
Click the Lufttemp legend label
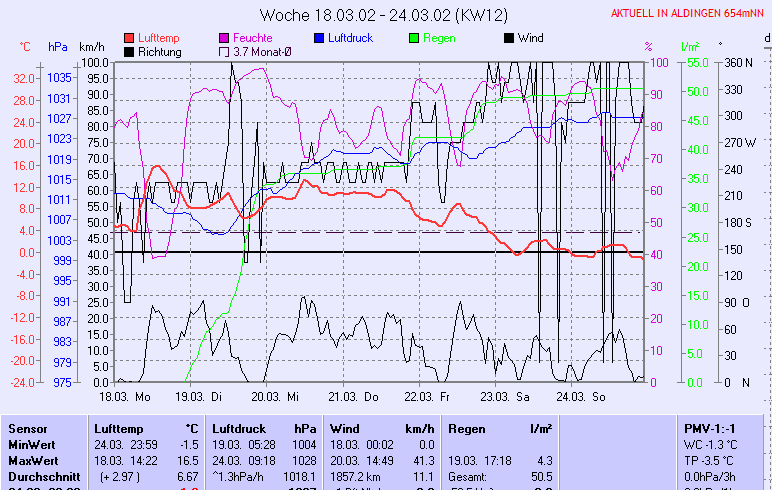158,38
